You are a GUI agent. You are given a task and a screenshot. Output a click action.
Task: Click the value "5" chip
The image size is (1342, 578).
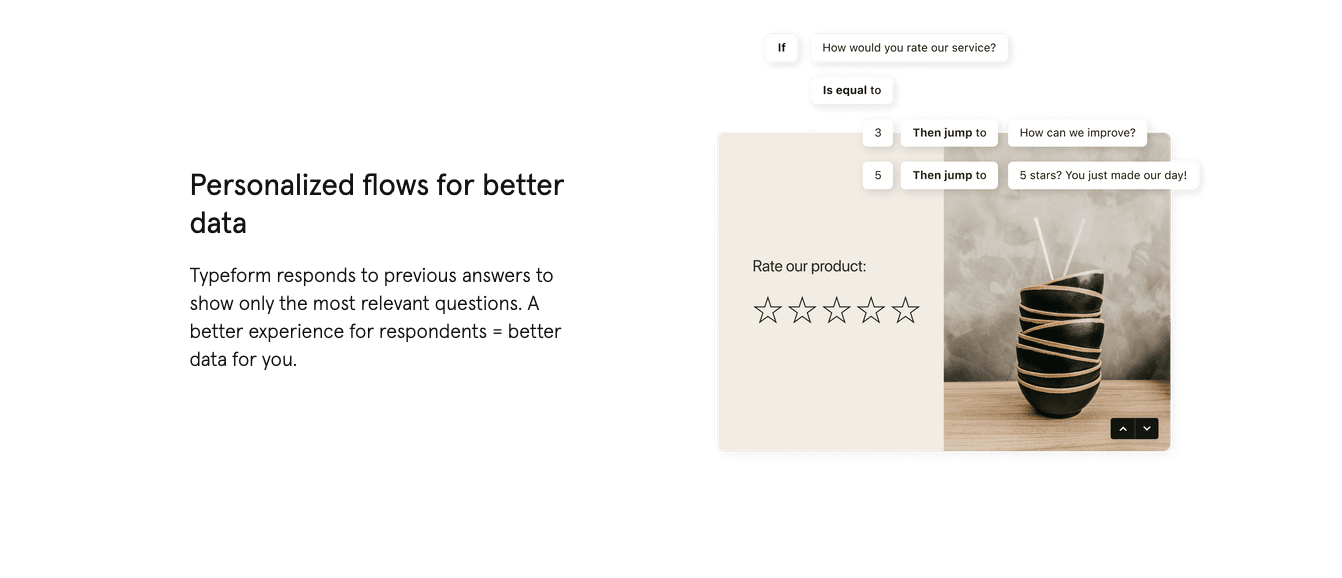[878, 175]
